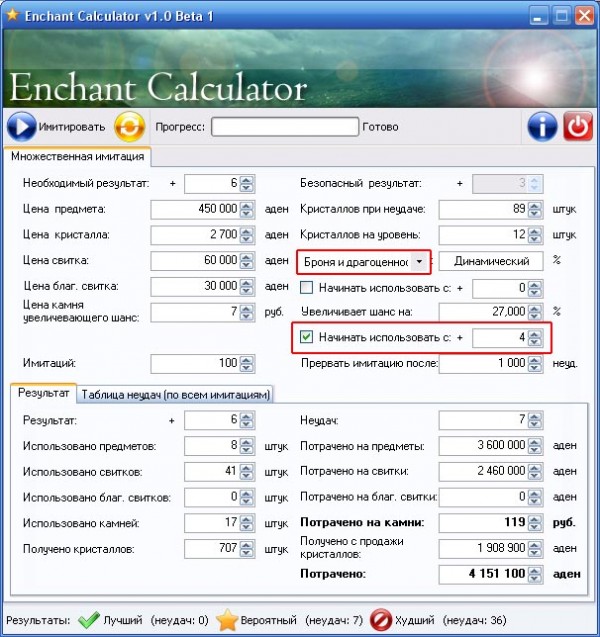600x637 pixels.
Task: Minimize the Enchant Calculator window
Action: click(539, 16)
